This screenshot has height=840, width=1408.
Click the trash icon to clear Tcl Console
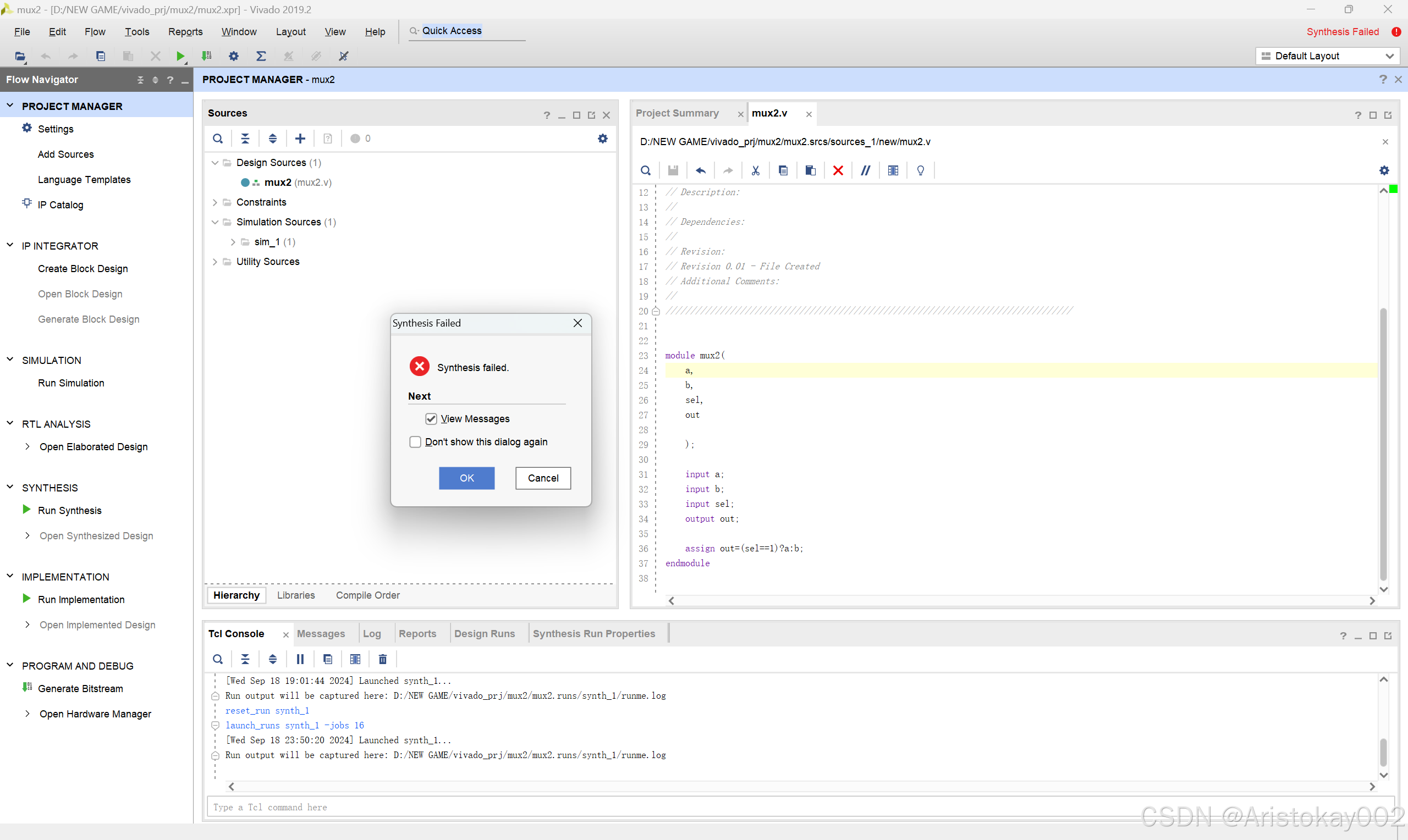click(383, 660)
